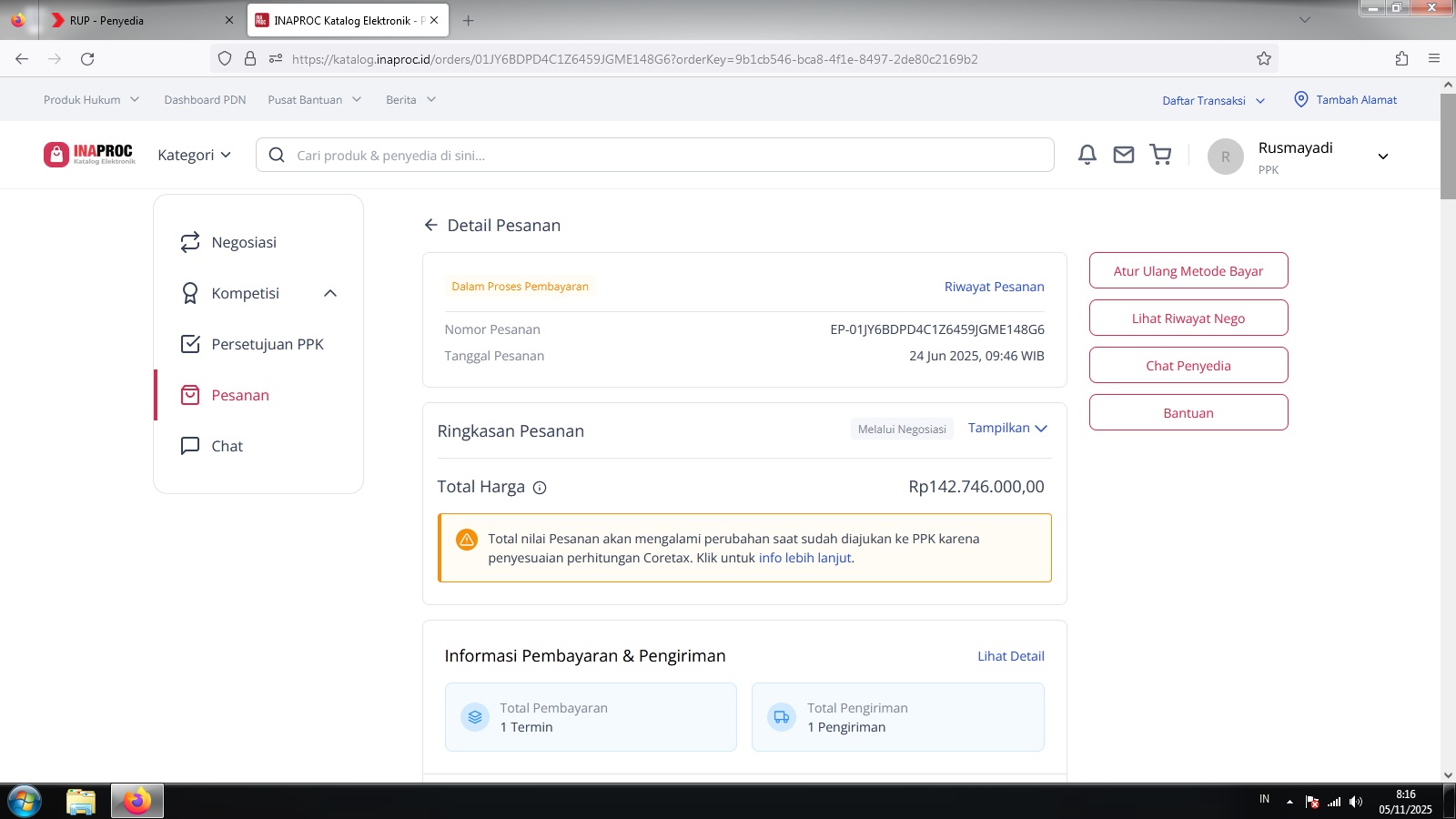Click Atur Ulang Metode Bayar button
Screen dimensions: 1456x819
click(1188, 271)
